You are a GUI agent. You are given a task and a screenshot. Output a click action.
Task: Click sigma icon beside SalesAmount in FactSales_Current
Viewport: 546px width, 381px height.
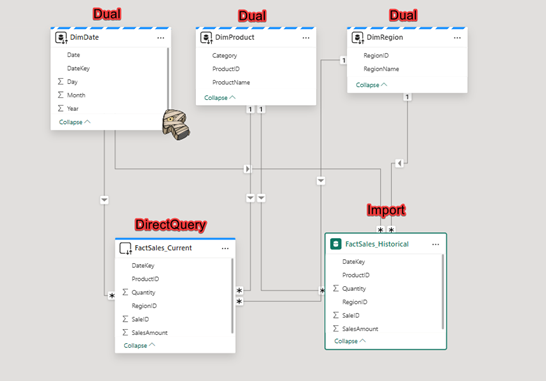pyautogui.click(x=125, y=332)
